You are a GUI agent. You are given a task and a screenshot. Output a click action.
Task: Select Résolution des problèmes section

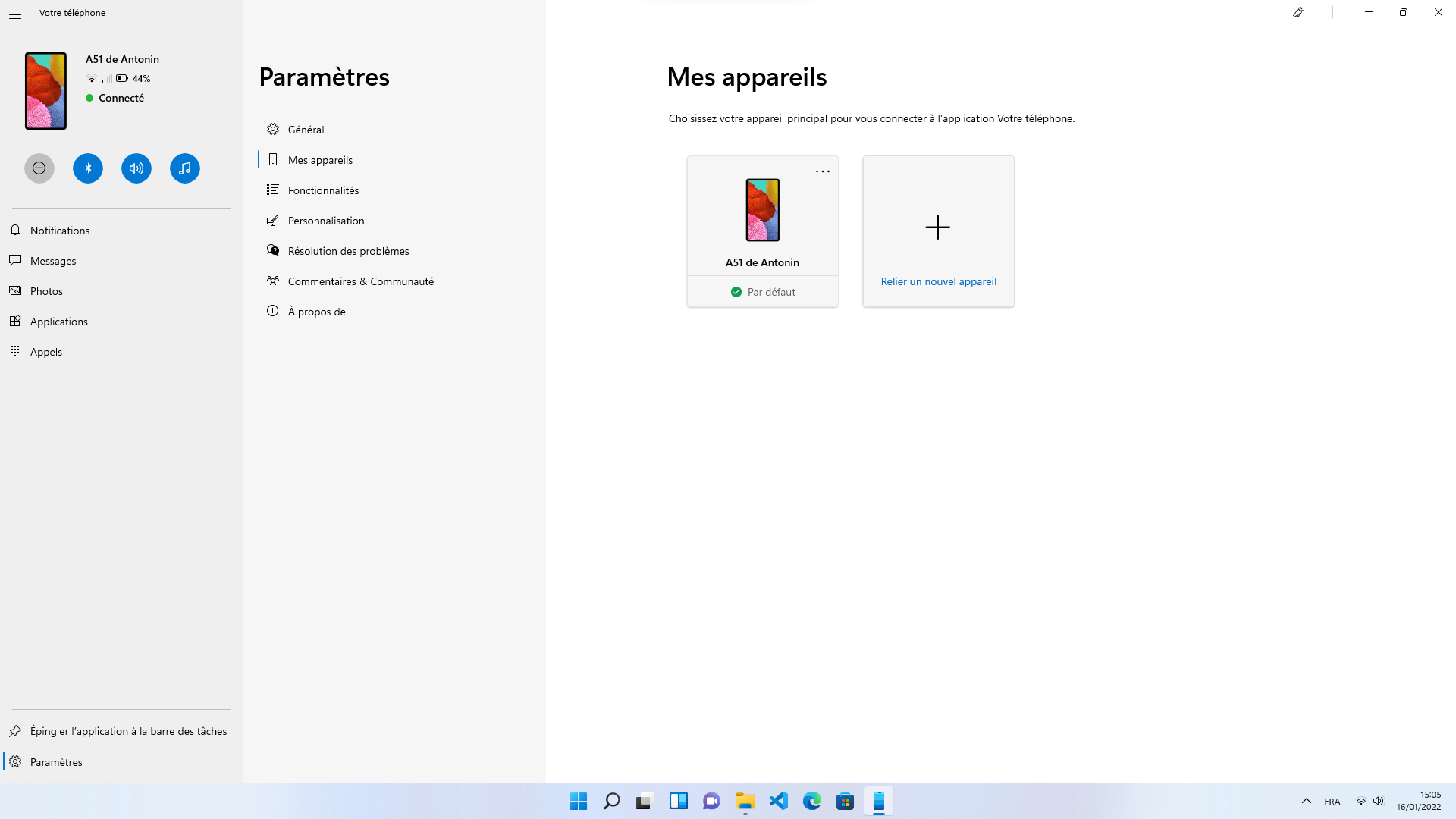(394, 251)
